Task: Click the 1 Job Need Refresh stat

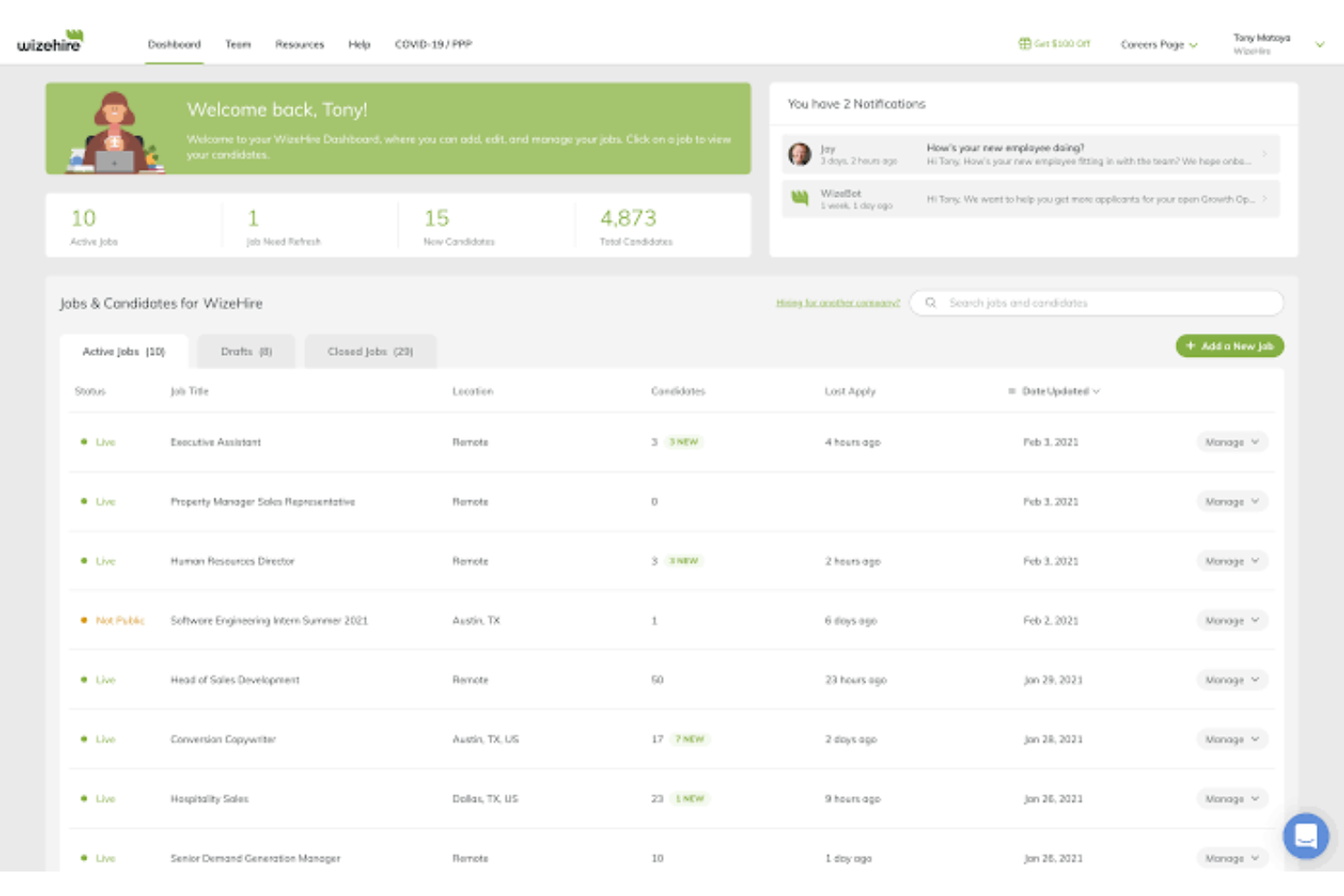Action: [283, 226]
